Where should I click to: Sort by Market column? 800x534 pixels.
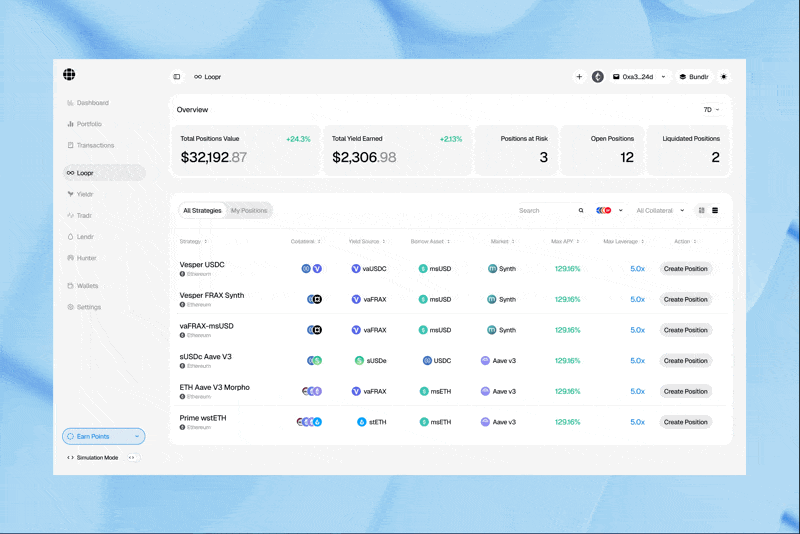click(x=503, y=241)
